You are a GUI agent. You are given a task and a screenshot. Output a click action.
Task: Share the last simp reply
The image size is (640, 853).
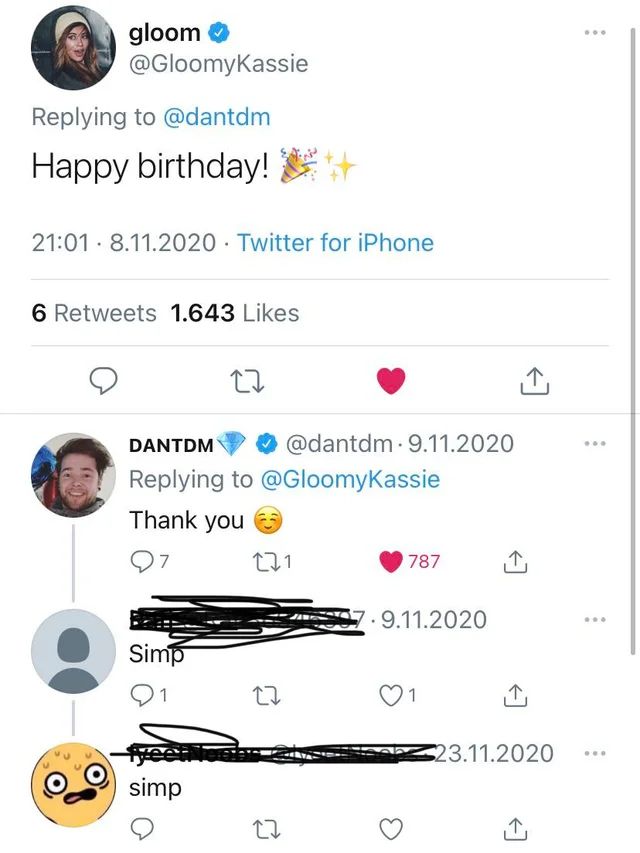click(516, 827)
